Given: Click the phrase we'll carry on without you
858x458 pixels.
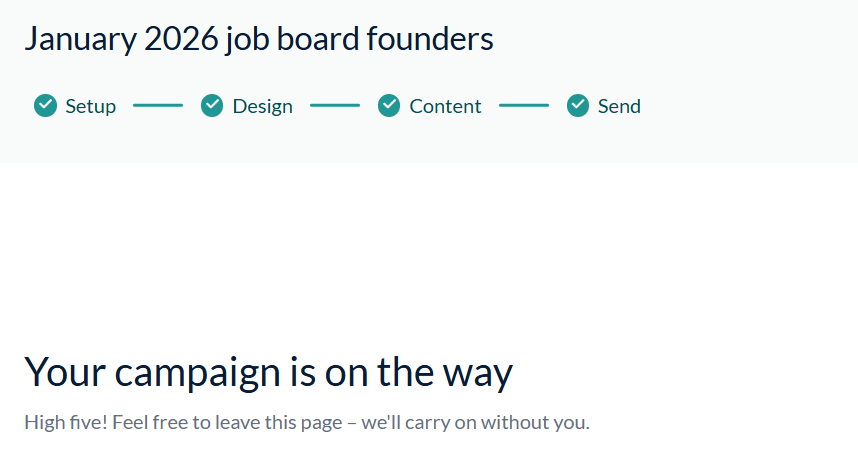Looking at the screenshot, I should 476,422.
